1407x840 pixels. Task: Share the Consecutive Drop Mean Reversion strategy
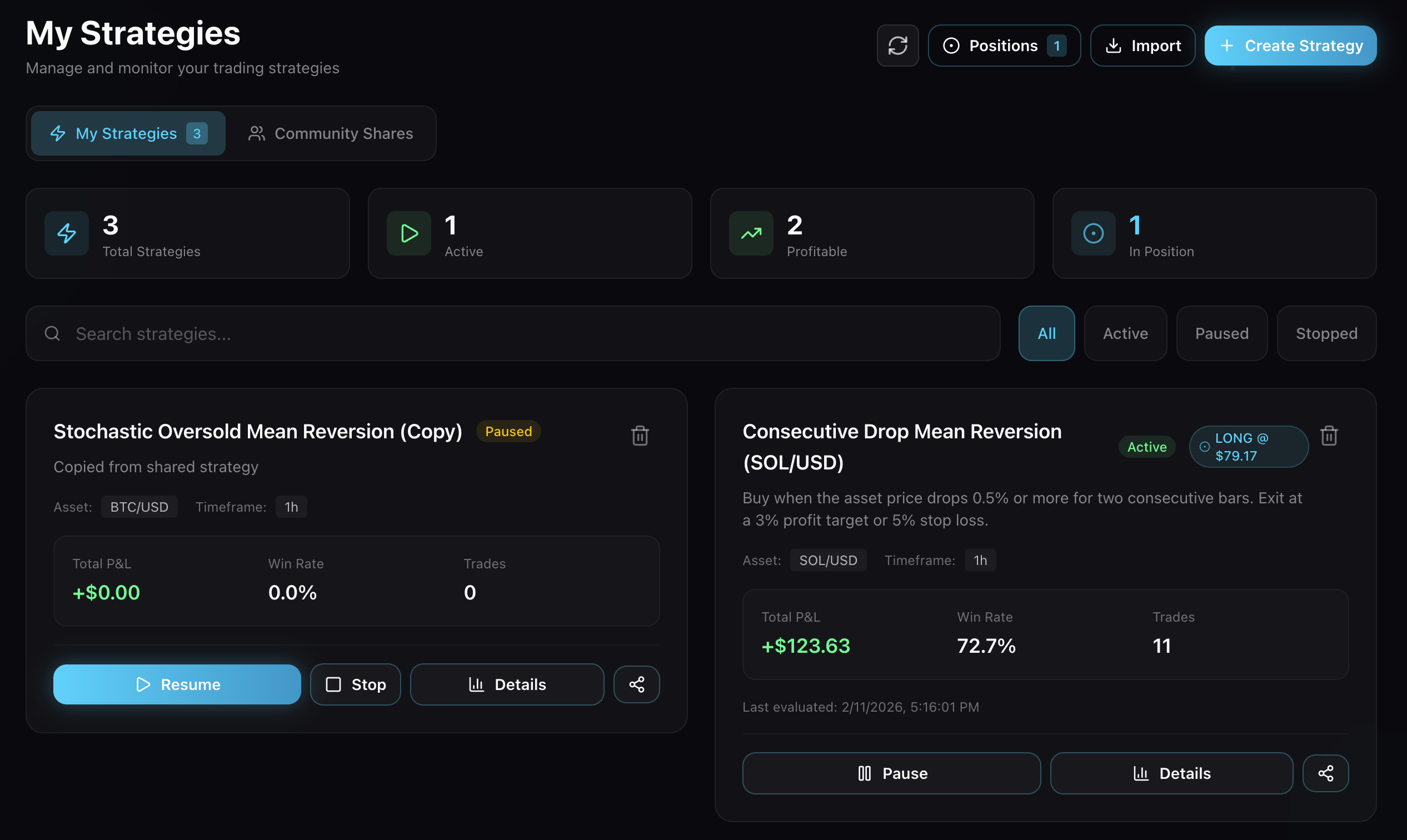click(x=1325, y=773)
